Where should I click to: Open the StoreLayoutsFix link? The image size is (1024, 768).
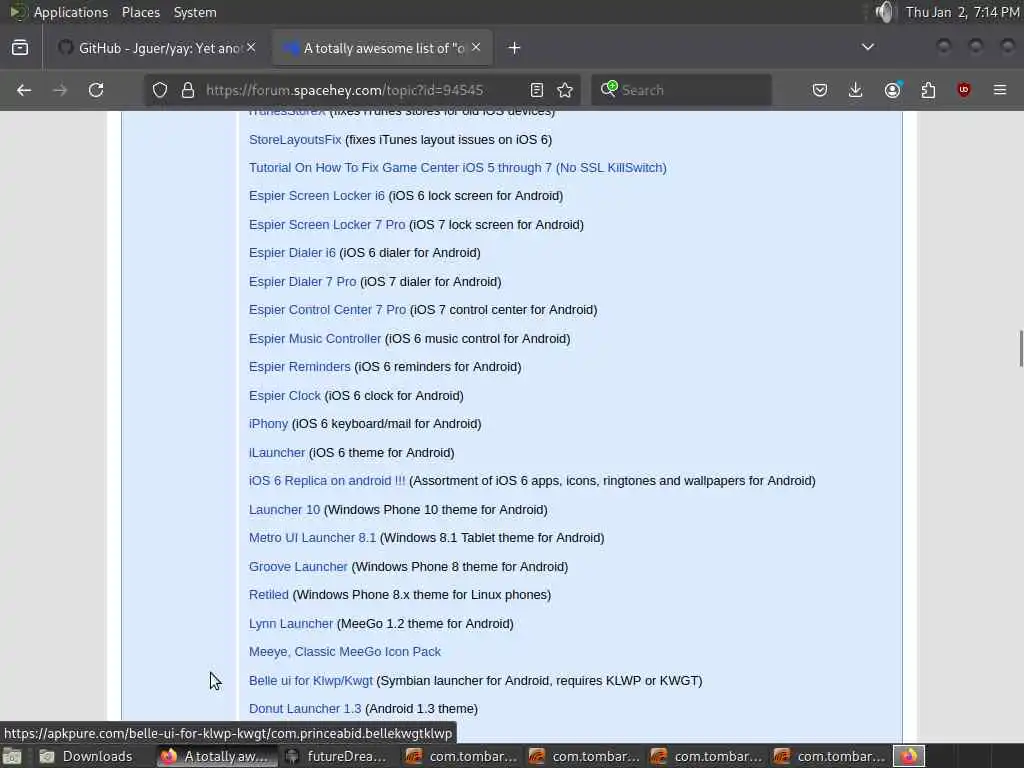point(295,139)
